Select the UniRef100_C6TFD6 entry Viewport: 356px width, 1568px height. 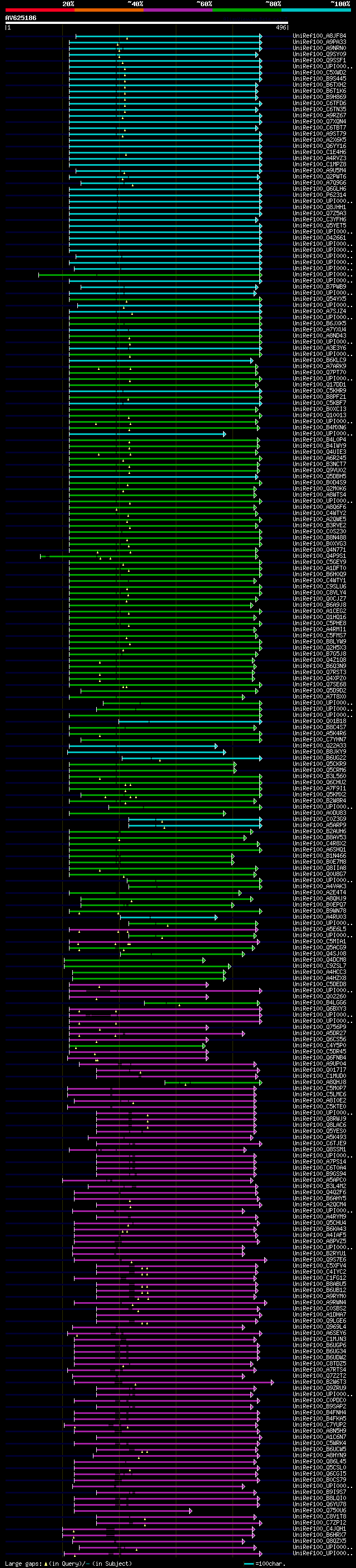pos(319,103)
